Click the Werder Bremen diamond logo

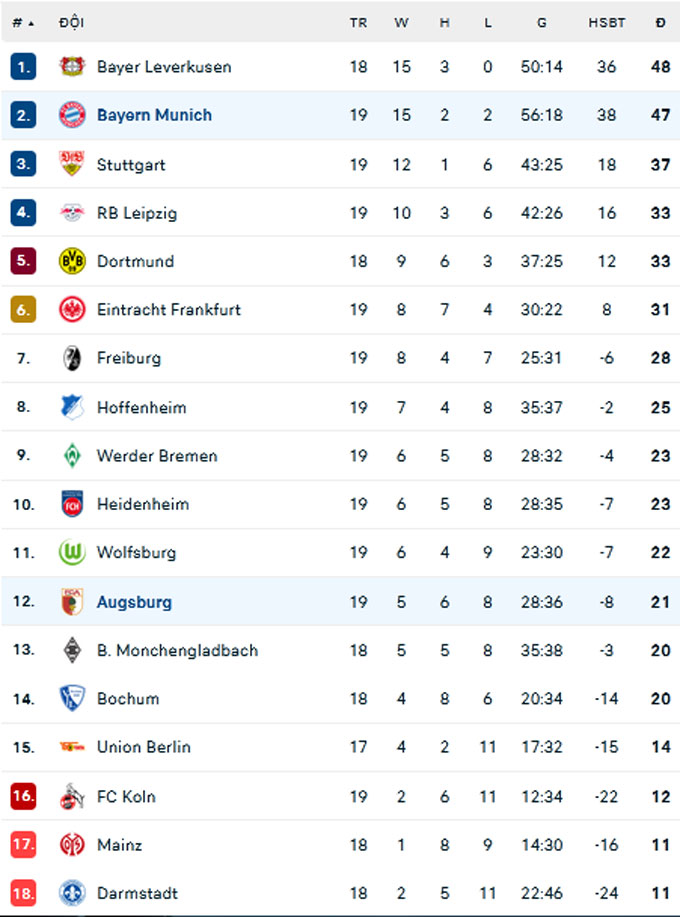click(x=72, y=455)
